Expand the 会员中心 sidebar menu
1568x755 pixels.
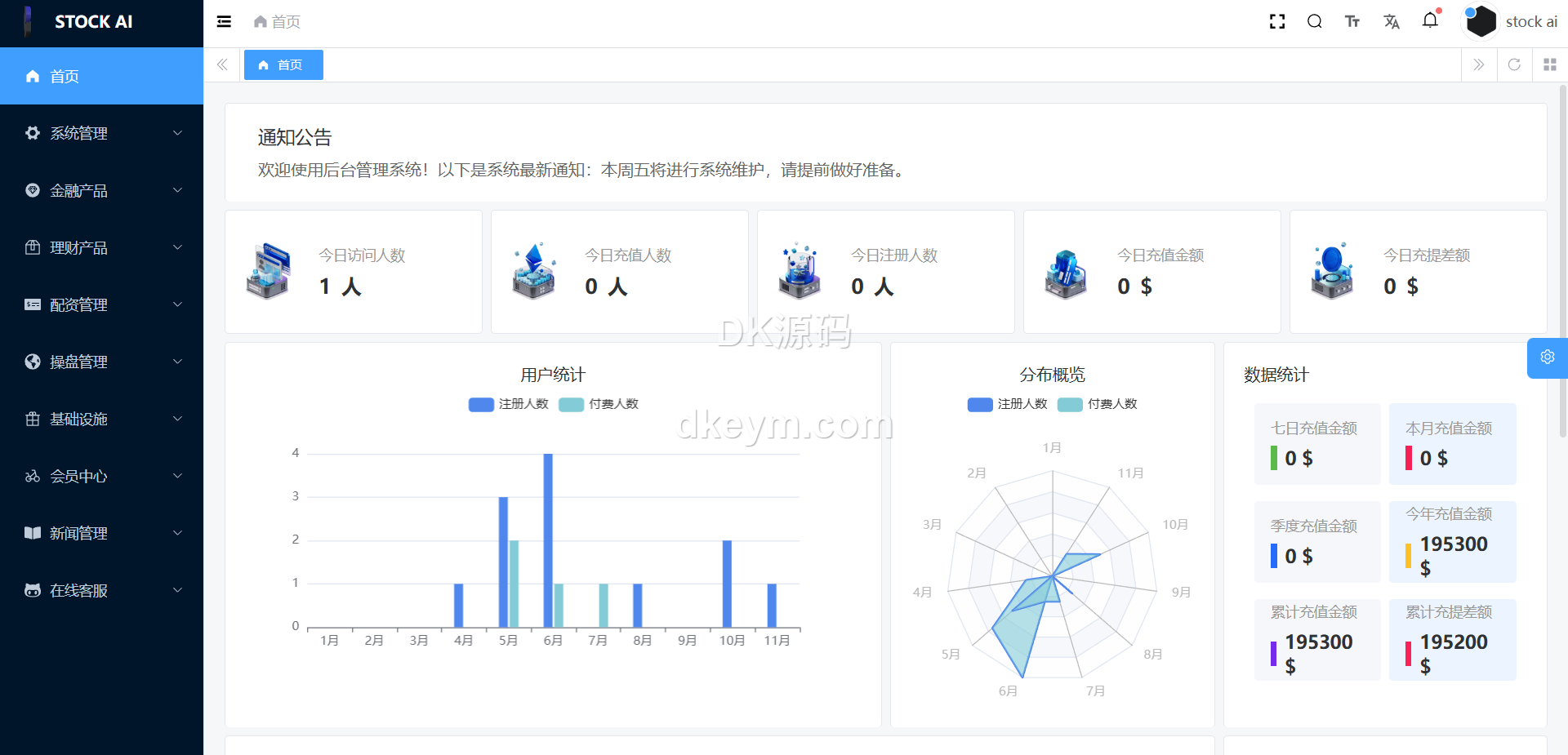pyautogui.click(x=101, y=476)
